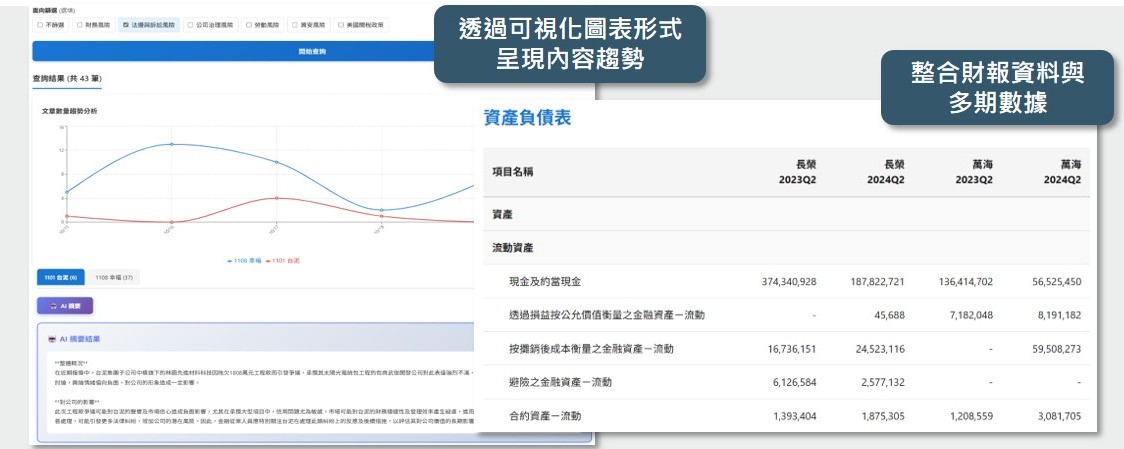Image resolution: width=1124 pixels, height=449 pixels.
Task: Switch to the 1108 幸福 (37) tab
Action: (x=114, y=277)
